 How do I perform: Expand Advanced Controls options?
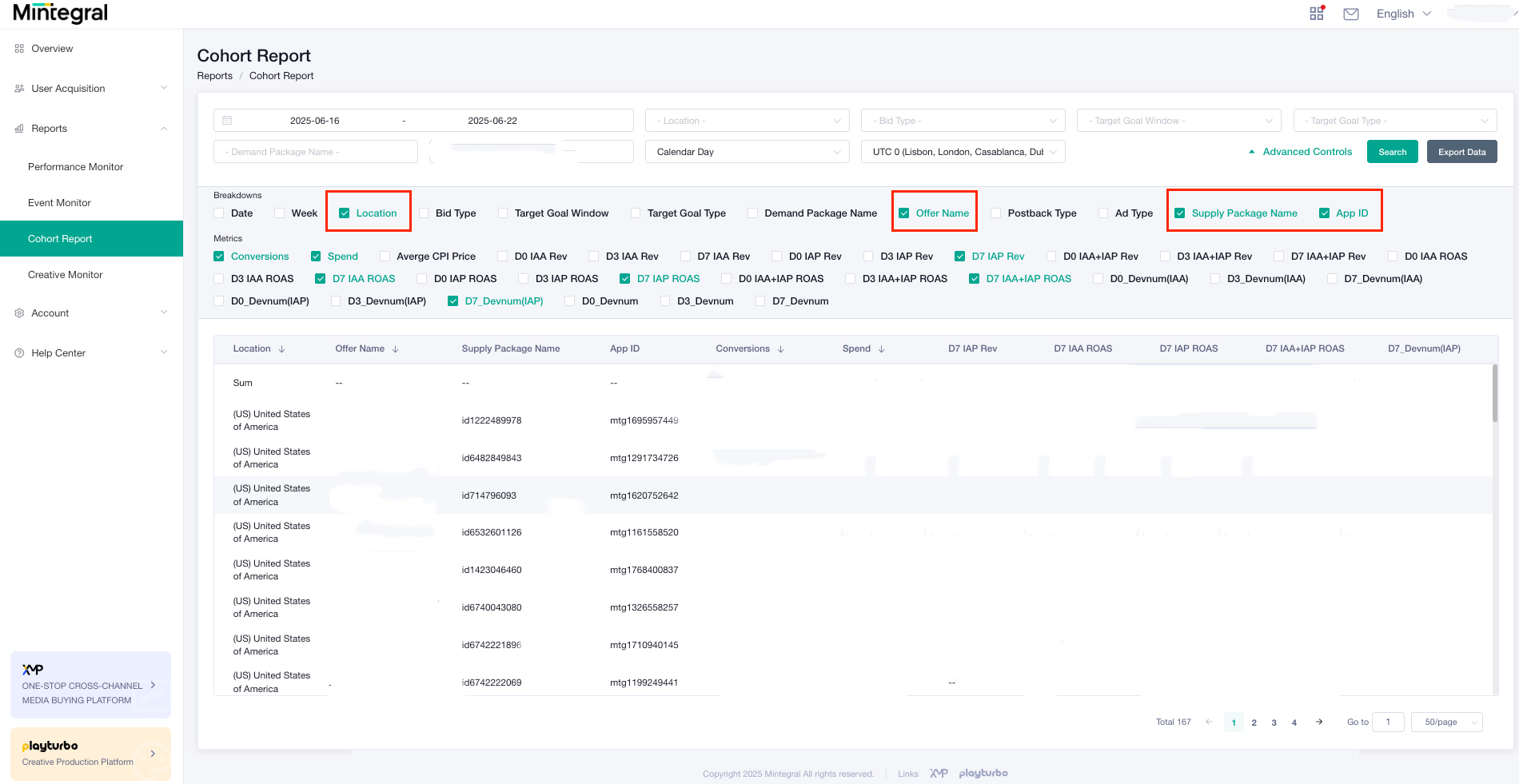point(1306,151)
